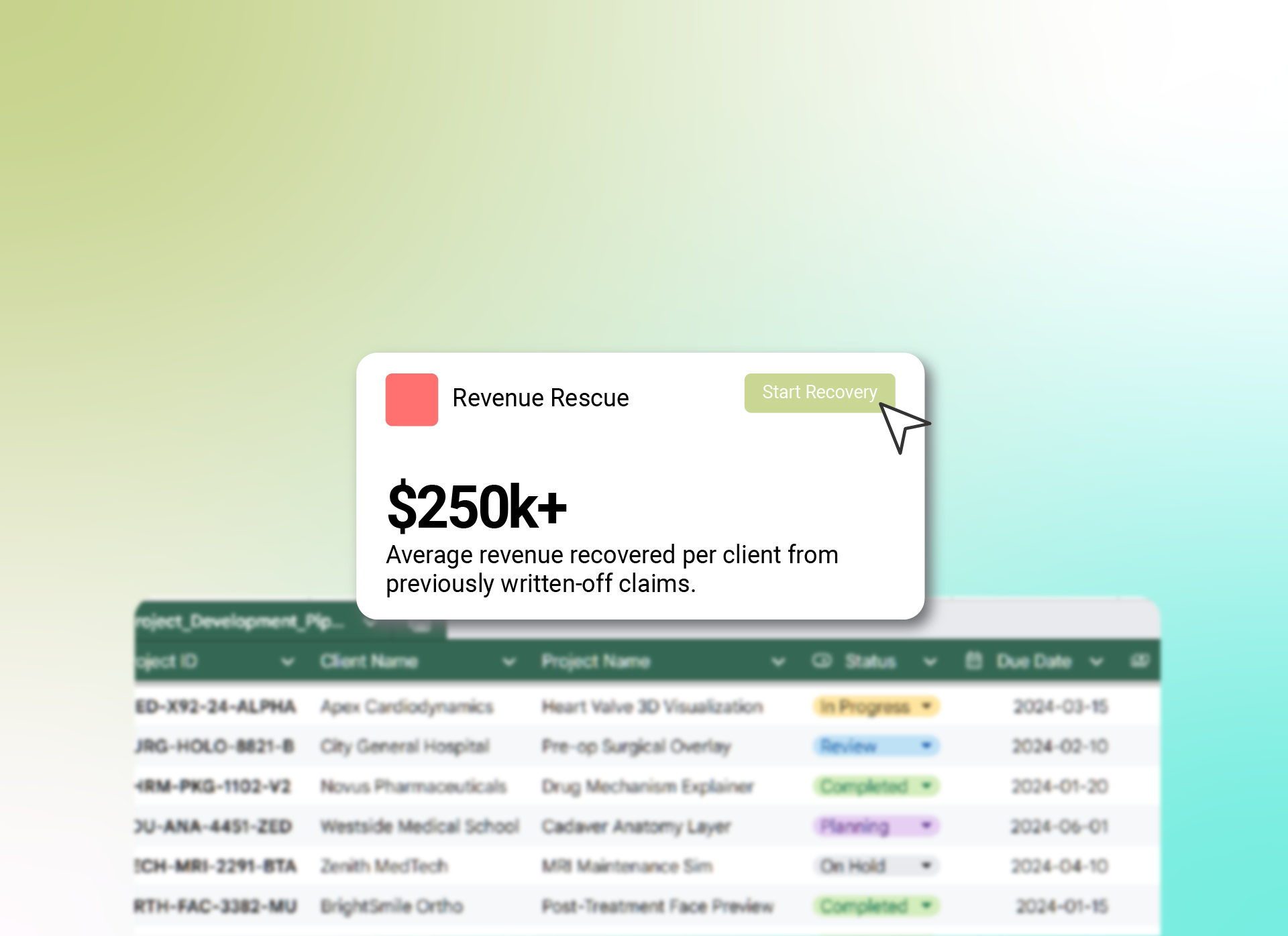Click the Status column chevron

click(930, 662)
